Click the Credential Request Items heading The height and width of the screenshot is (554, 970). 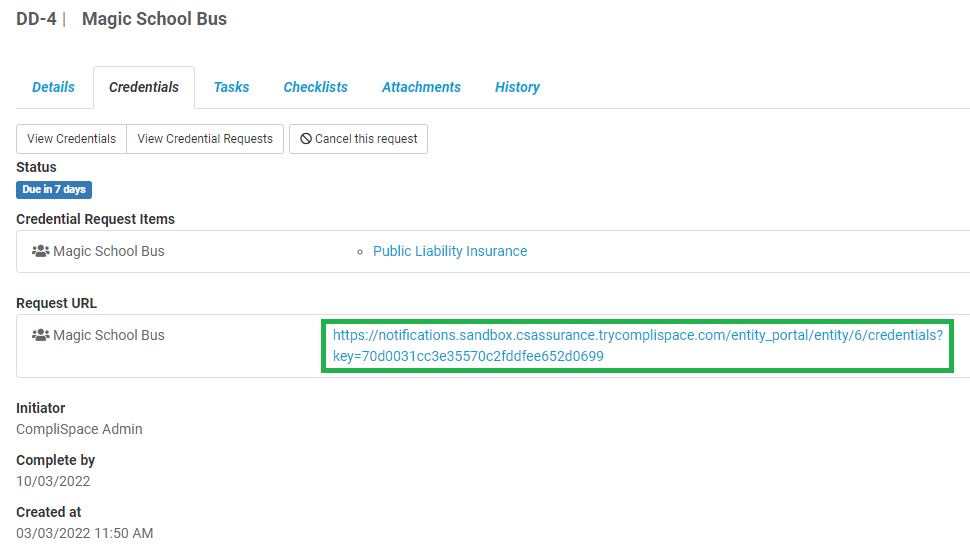(x=95, y=219)
